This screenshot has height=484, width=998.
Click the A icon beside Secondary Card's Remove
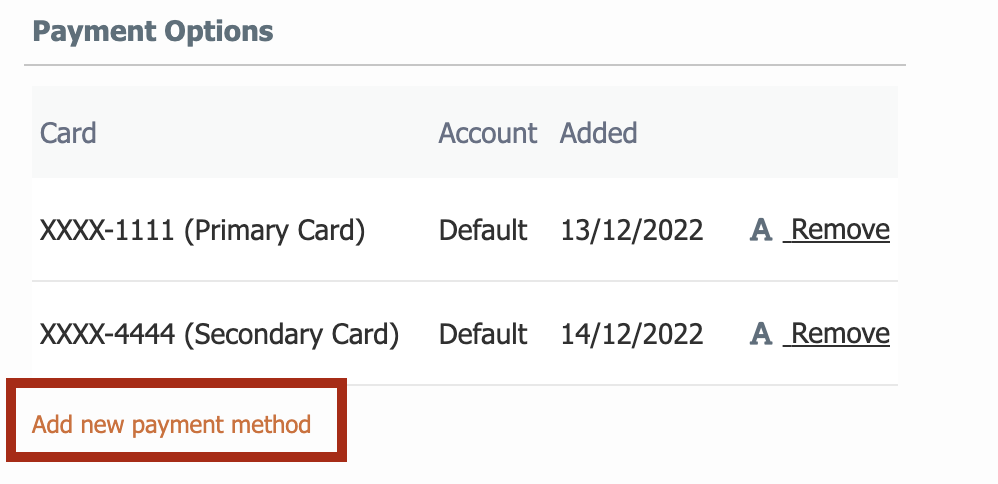761,334
